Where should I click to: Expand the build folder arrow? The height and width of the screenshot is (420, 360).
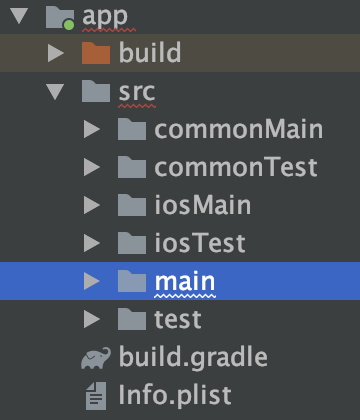point(56,53)
